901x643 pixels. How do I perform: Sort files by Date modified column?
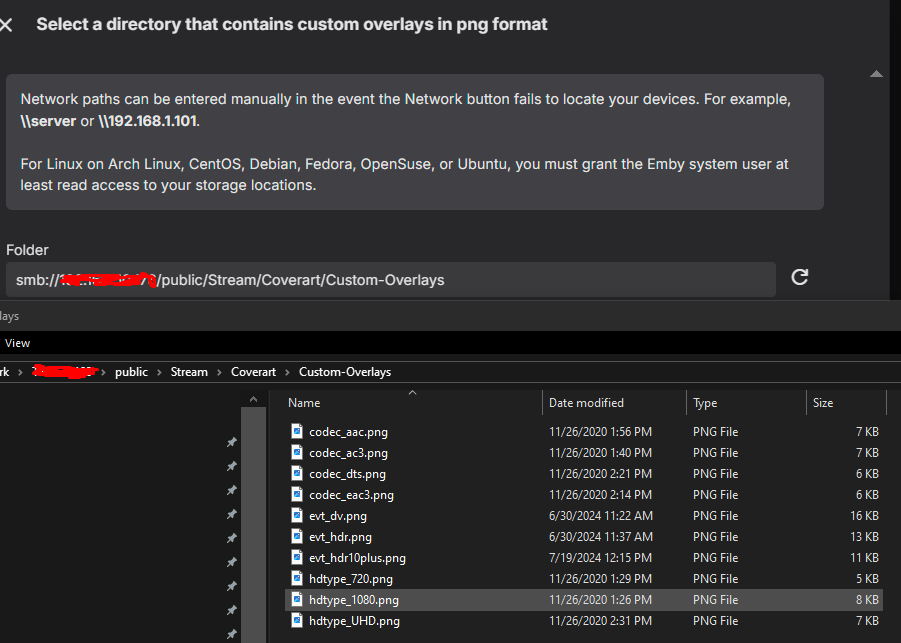point(586,403)
